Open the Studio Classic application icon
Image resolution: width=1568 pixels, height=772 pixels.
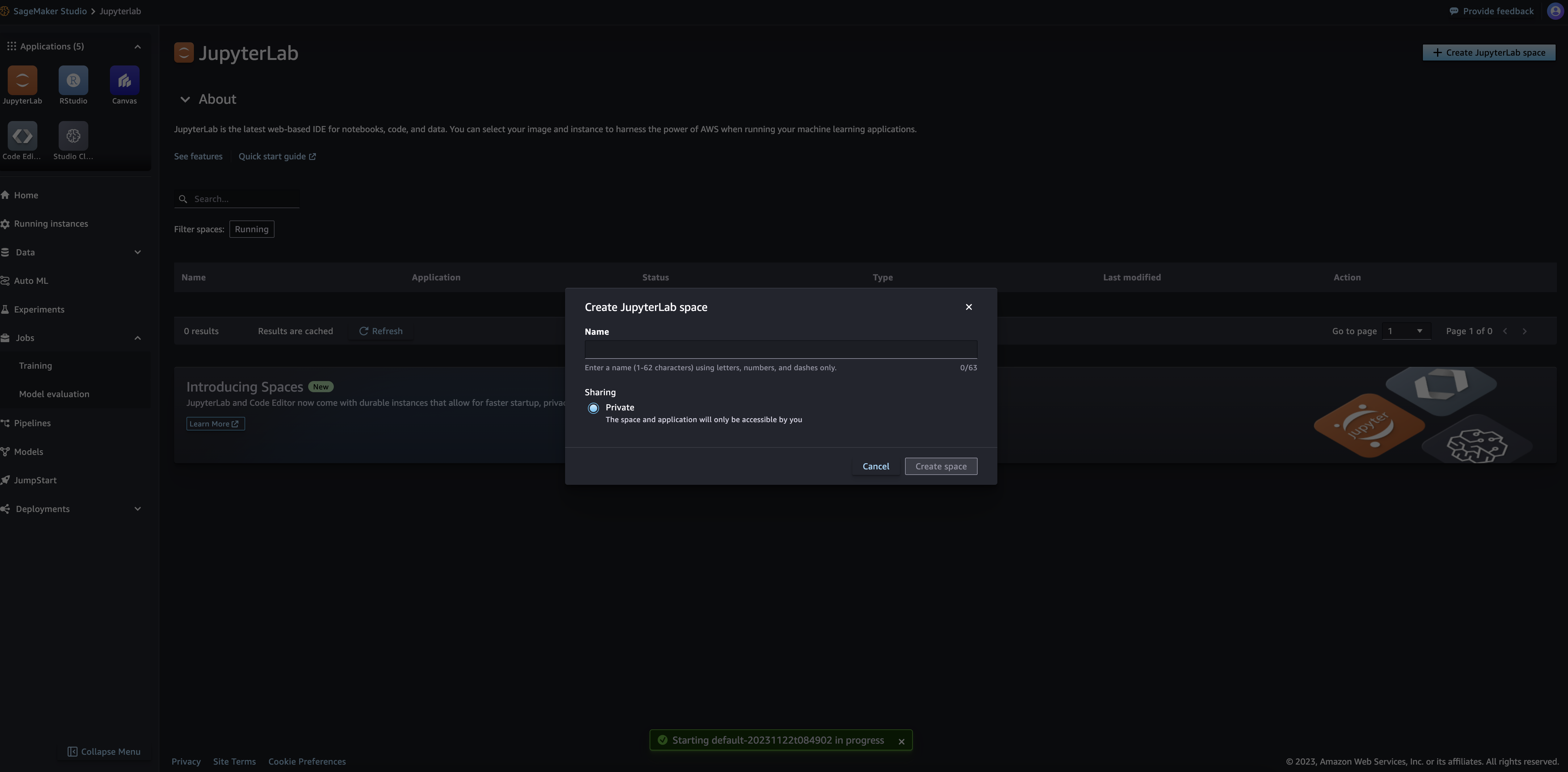click(73, 136)
